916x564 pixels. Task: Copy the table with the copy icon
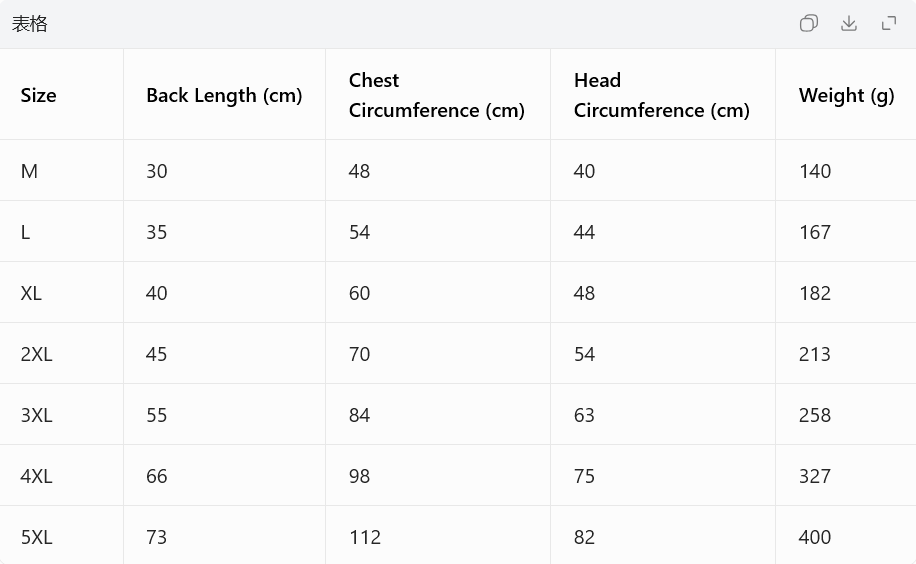(x=809, y=23)
